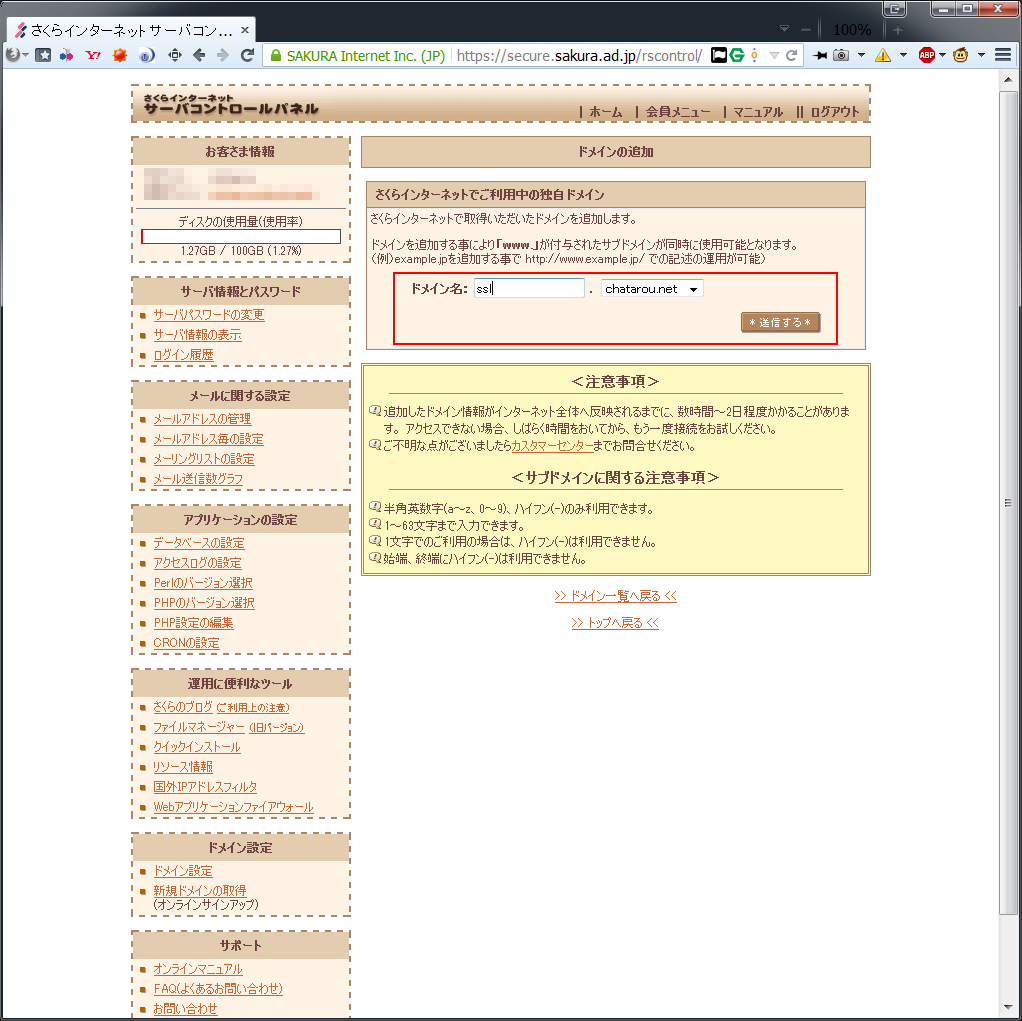Click the Greasemonkey monkey icon
The image size is (1022, 1021).
point(961,55)
